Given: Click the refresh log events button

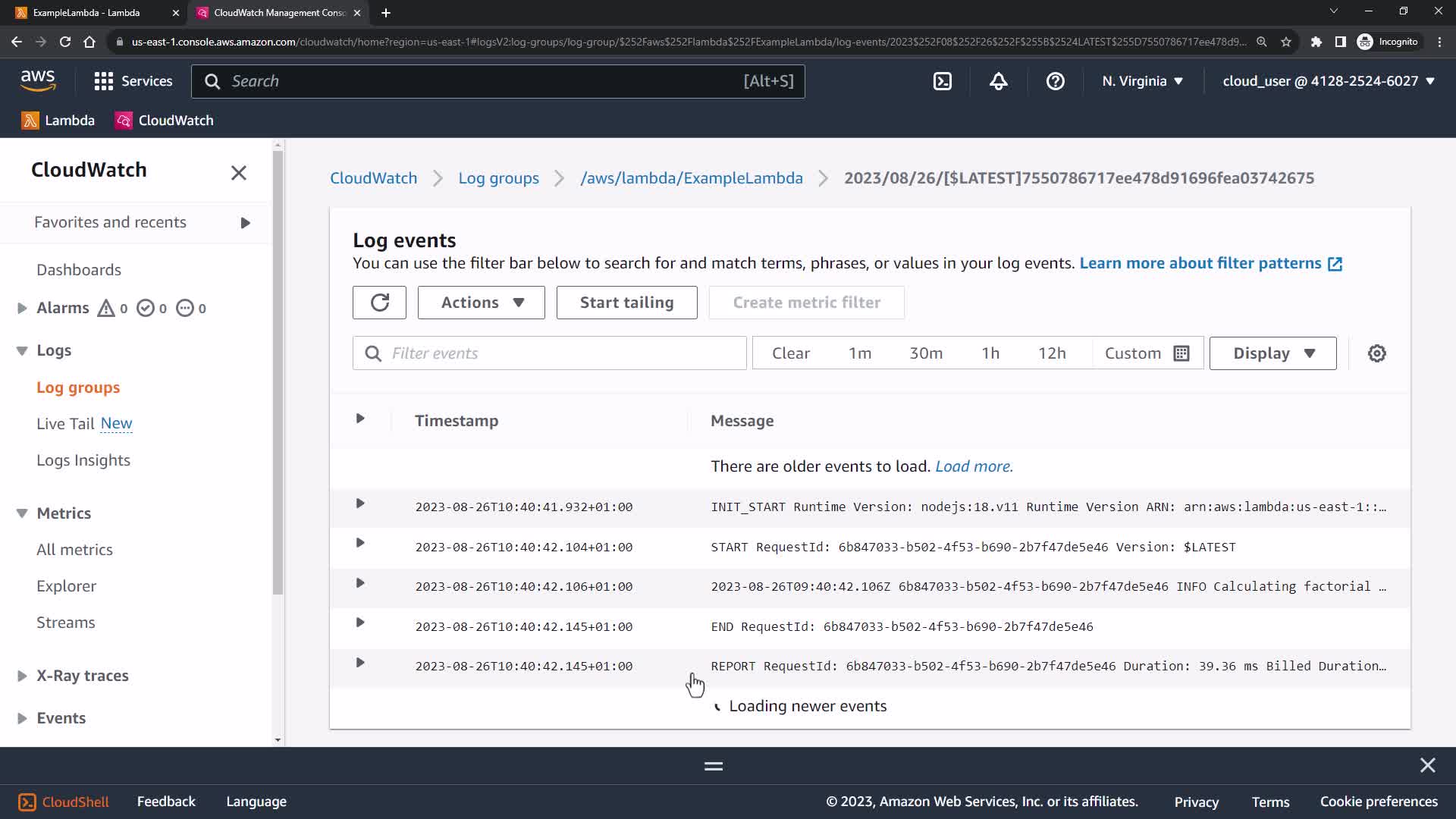Looking at the screenshot, I should tap(379, 303).
